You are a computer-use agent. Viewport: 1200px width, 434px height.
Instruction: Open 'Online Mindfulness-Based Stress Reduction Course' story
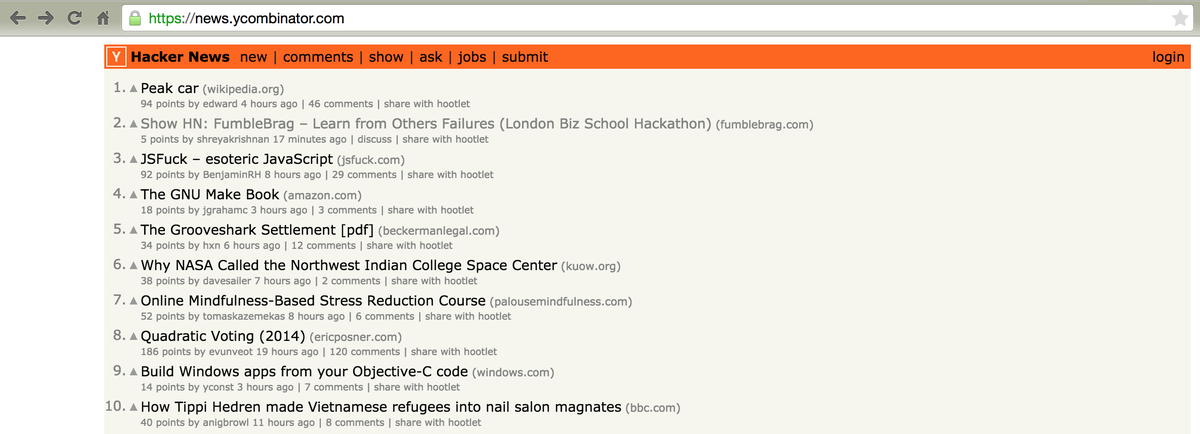point(313,301)
